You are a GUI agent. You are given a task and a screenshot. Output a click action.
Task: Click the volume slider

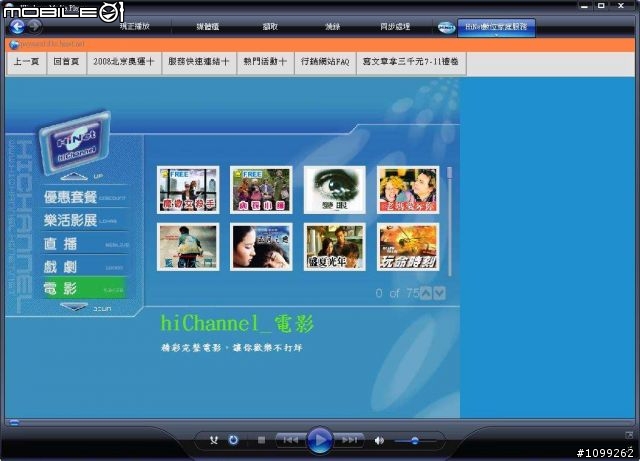click(x=414, y=441)
